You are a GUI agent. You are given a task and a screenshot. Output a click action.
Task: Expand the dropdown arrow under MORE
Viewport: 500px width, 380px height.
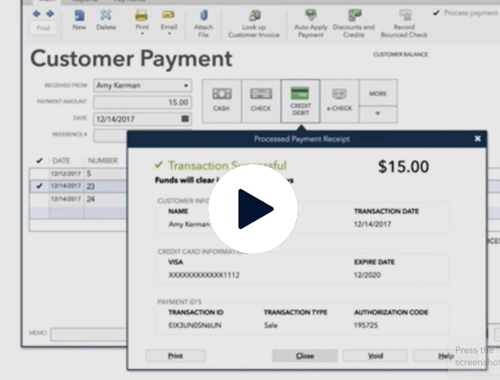tap(378, 114)
